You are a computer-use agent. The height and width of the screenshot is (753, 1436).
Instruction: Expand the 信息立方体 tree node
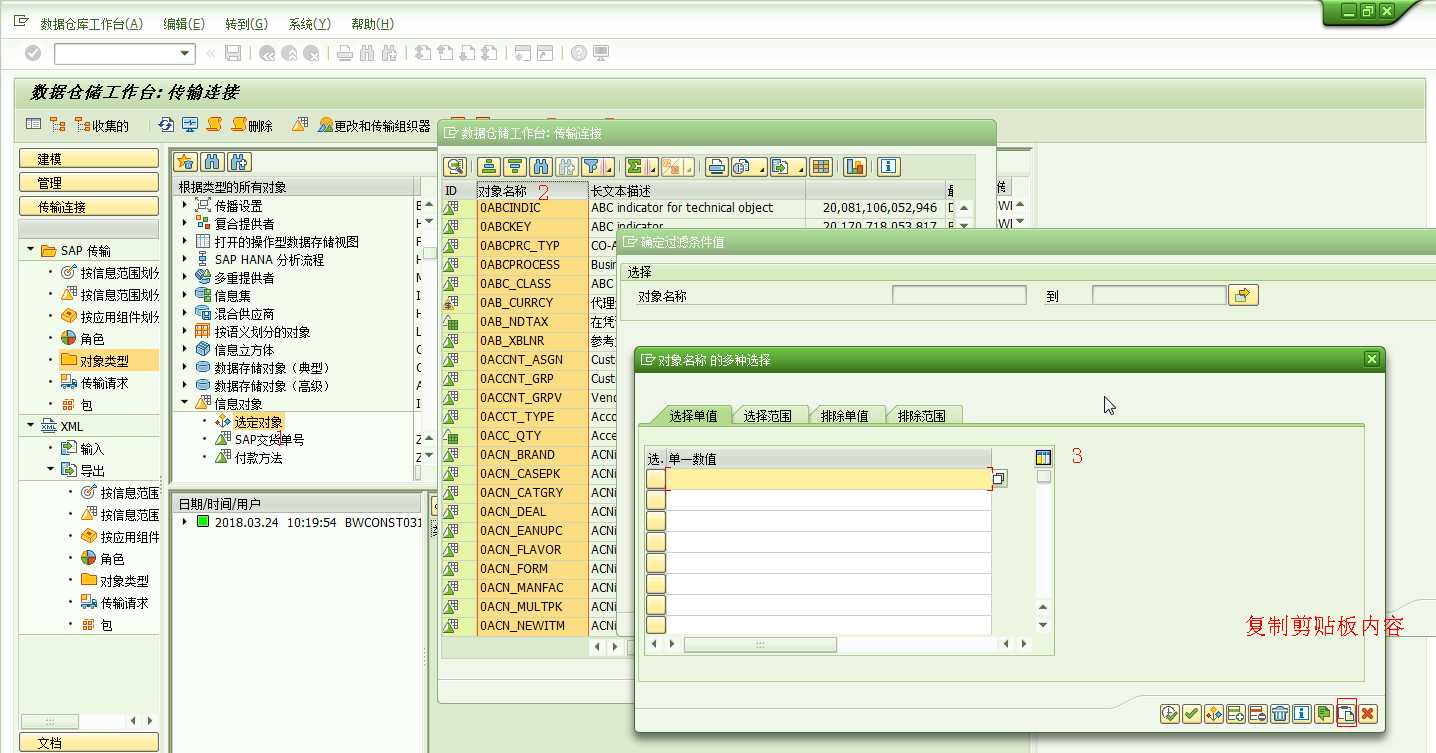[185, 349]
